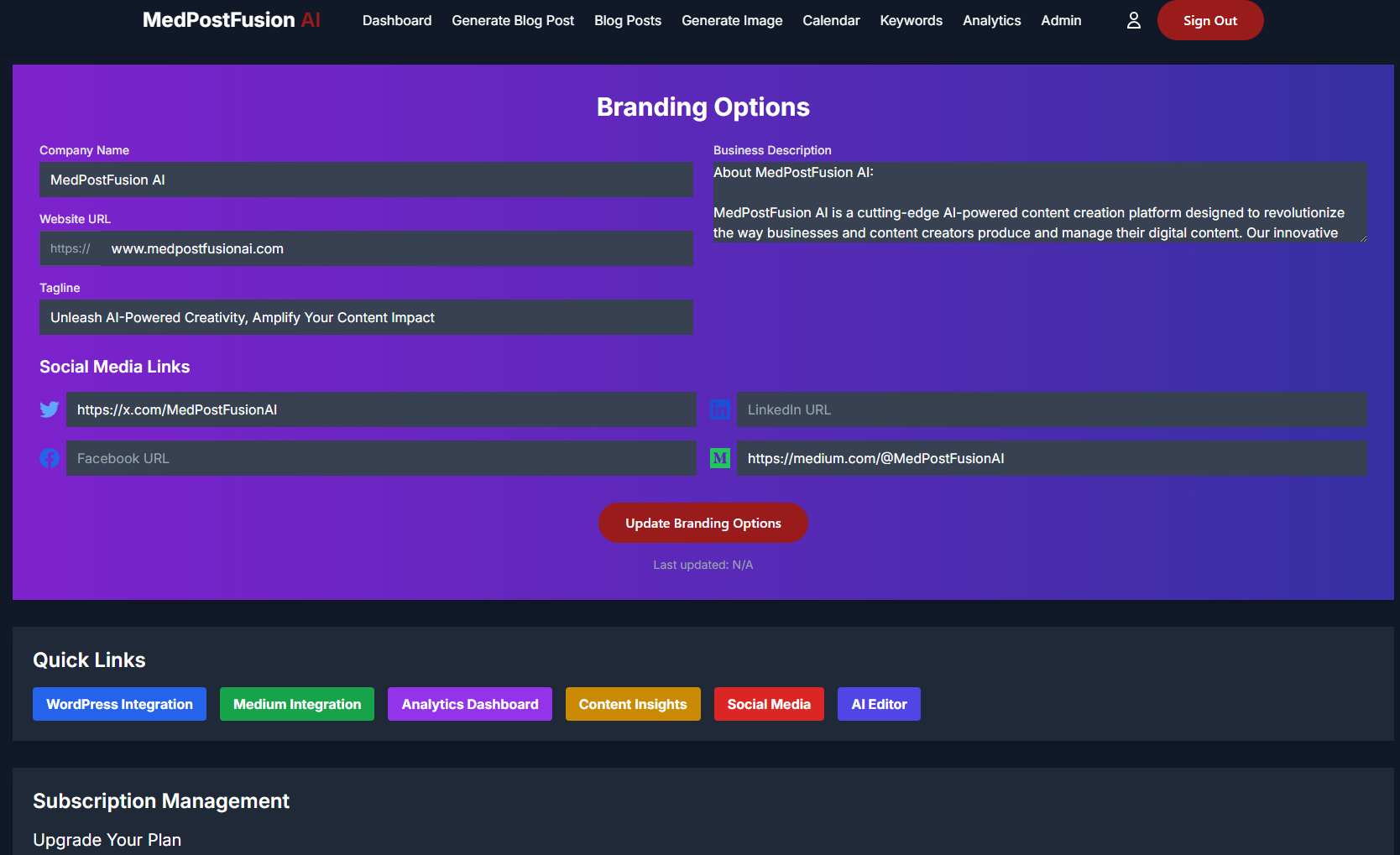Click the Business Description label
Image resolution: width=1400 pixels, height=855 pixels.
pos(772,150)
